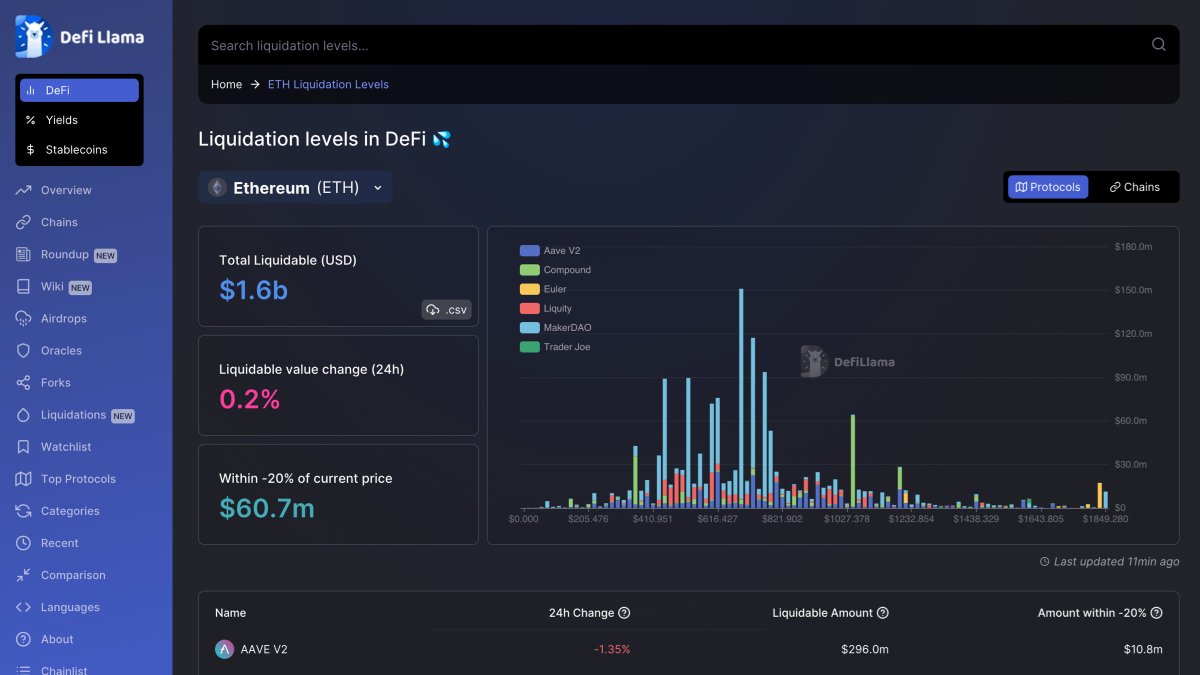Image resolution: width=1200 pixels, height=675 pixels.
Task: Toggle Euler series in legend
Action: click(x=544, y=289)
